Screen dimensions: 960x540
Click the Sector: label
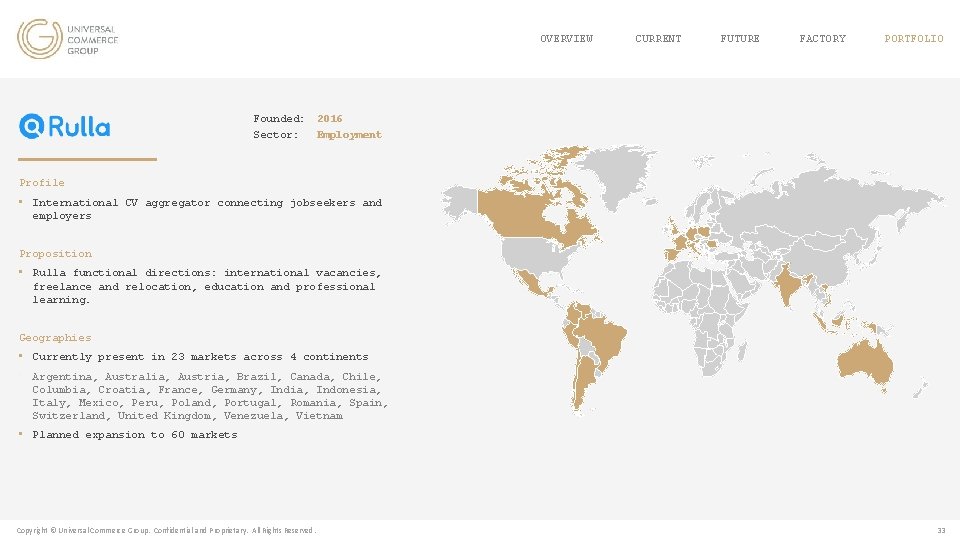pos(276,135)
